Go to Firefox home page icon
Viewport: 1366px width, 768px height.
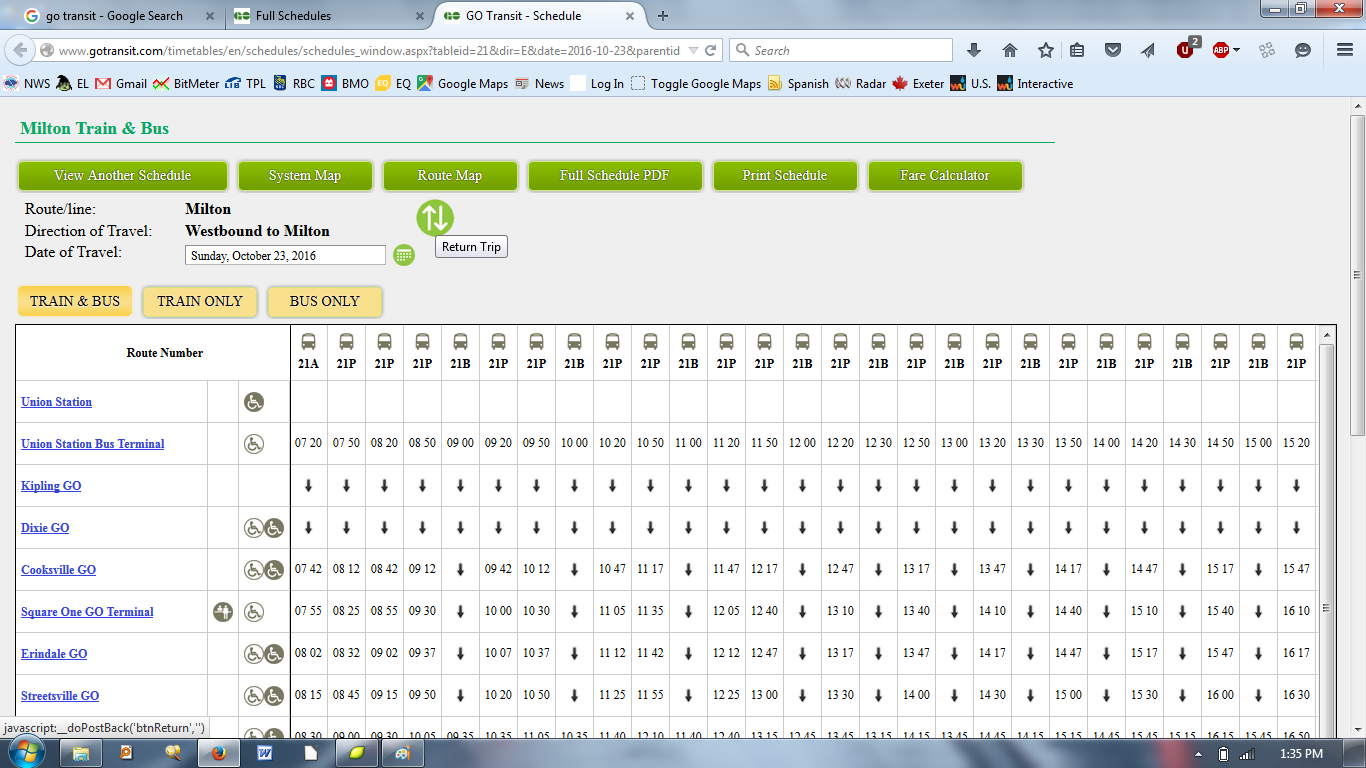pyautogui.click(x=1010, y=50)
